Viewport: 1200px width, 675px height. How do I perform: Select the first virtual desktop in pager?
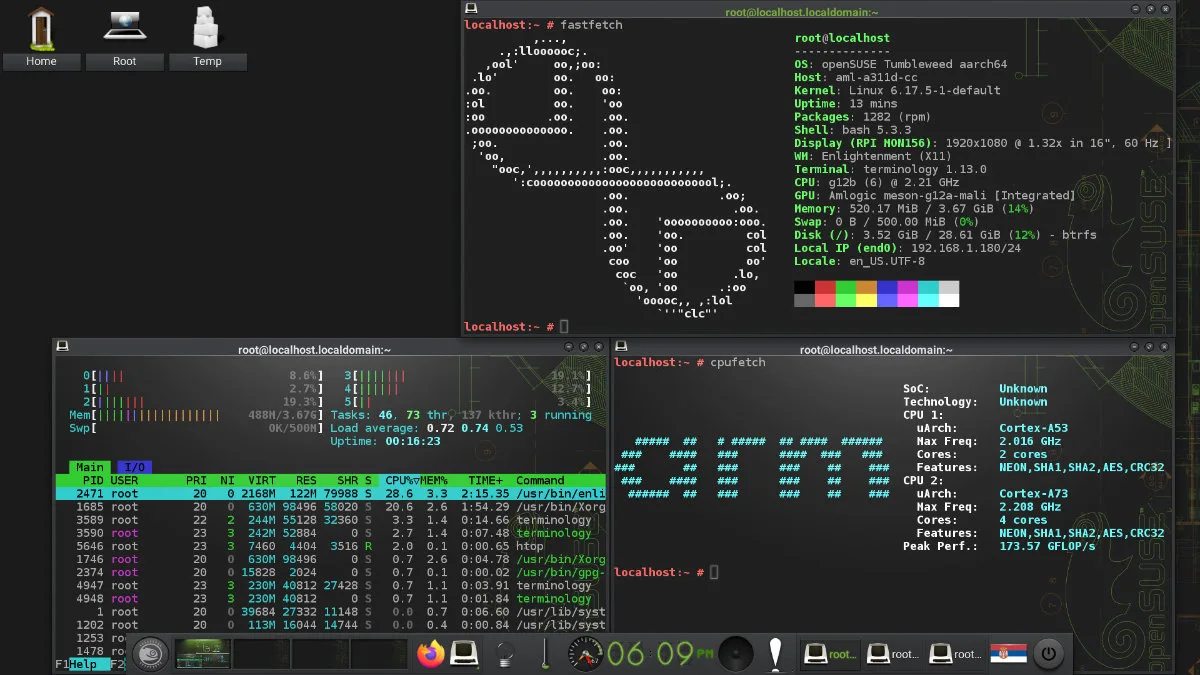click(x=203, y=654)
